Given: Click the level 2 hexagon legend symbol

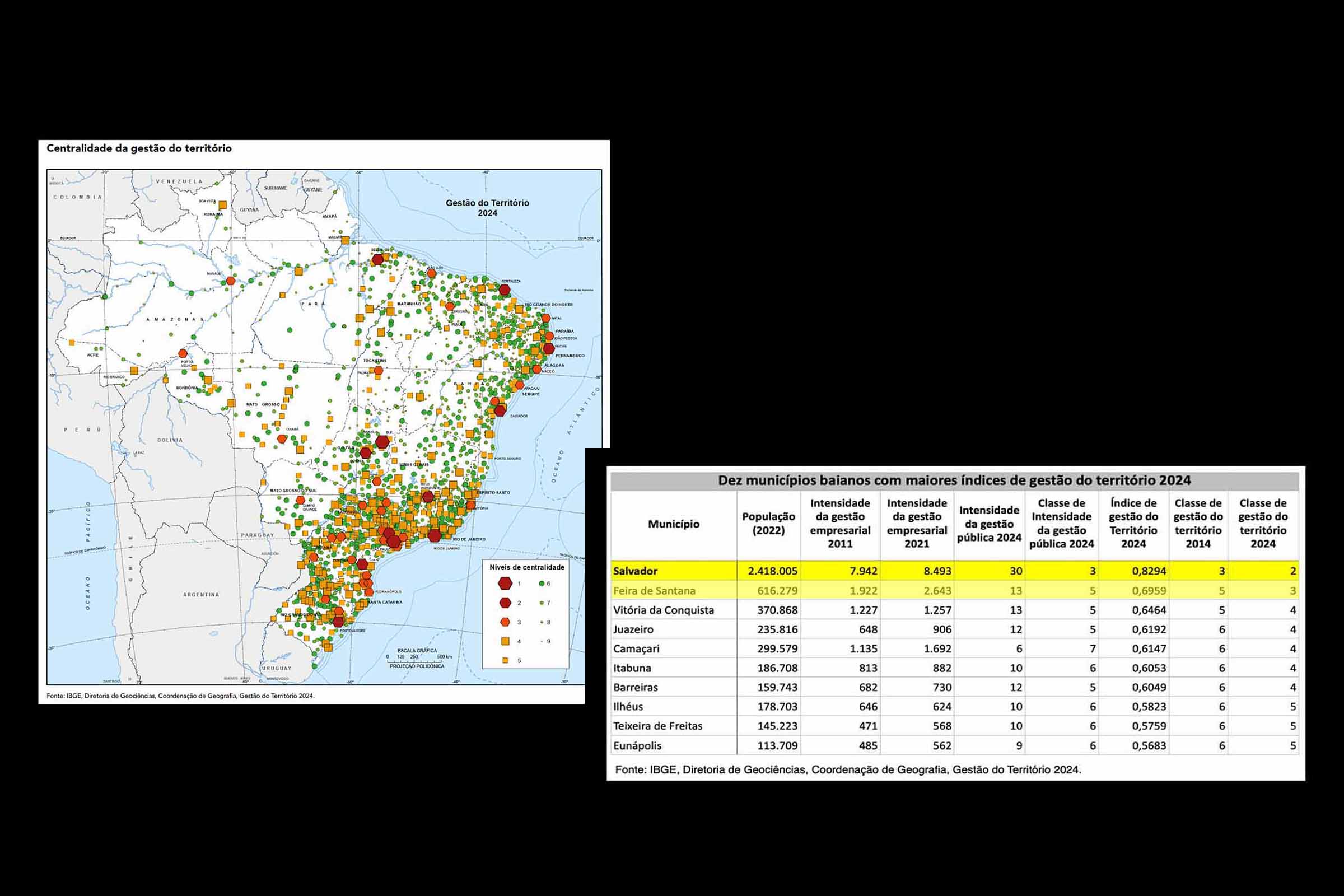Looking at the screenshot, I should [x=505, y=603].
